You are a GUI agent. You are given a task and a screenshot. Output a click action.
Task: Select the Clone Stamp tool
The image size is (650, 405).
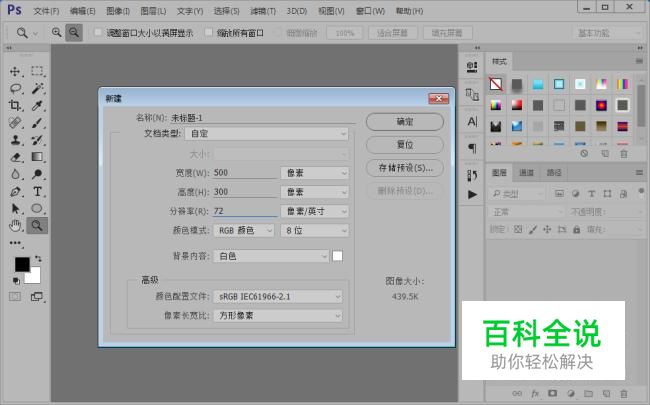point(15,140)
